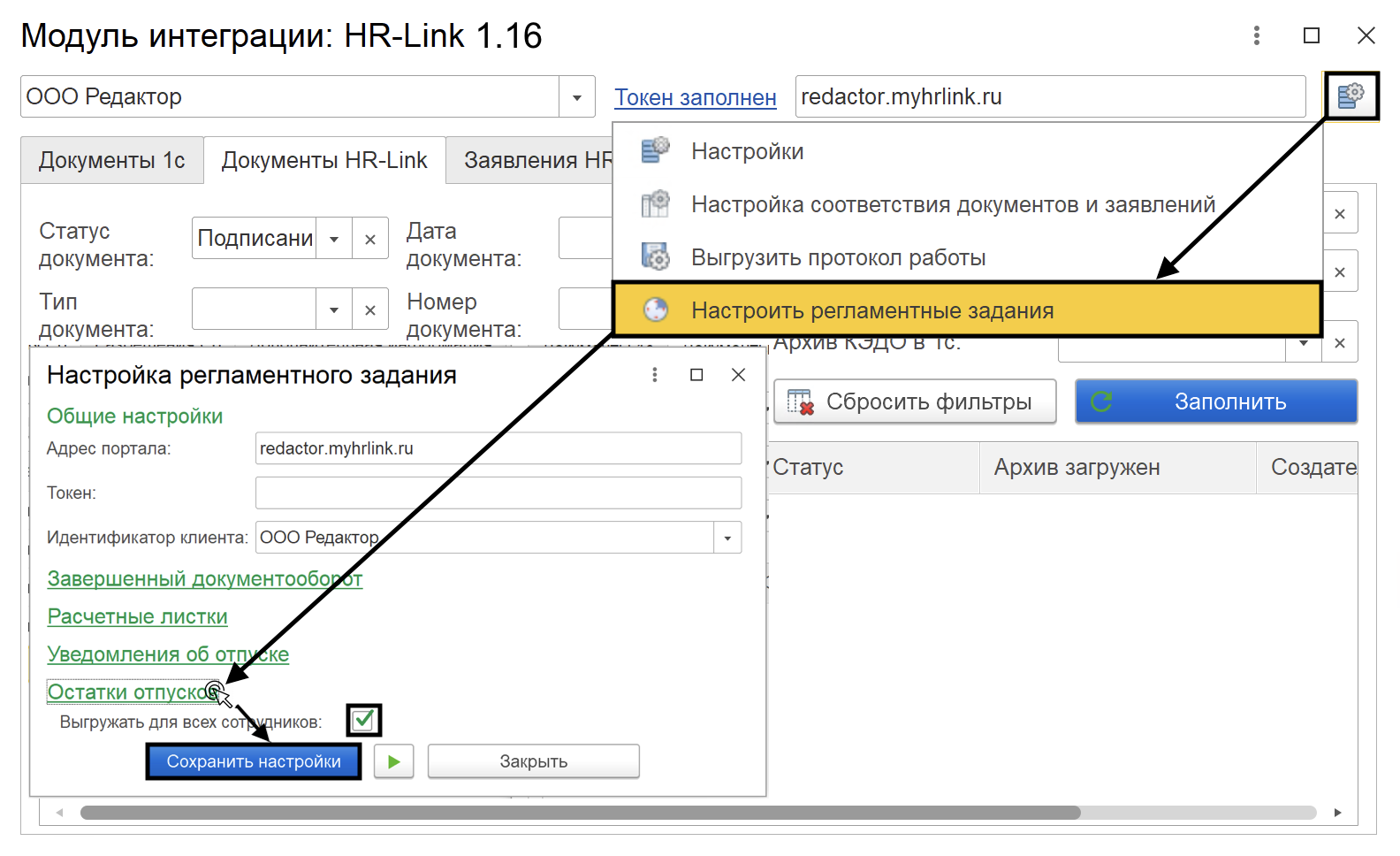Expand the Архив КЭДО в 1с dropdown
Image resolution: width=1400 pixels, height=856 pixels.
coord(1304,343)
